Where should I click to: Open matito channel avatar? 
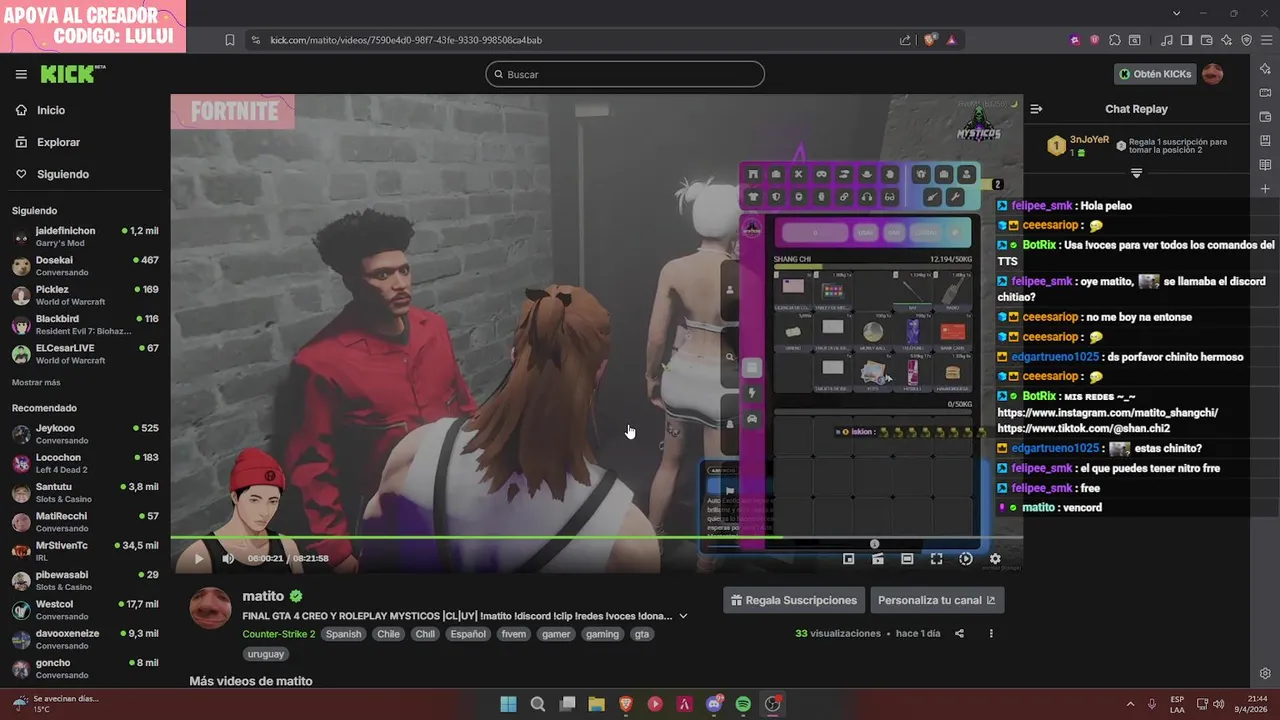coord(210,608)
